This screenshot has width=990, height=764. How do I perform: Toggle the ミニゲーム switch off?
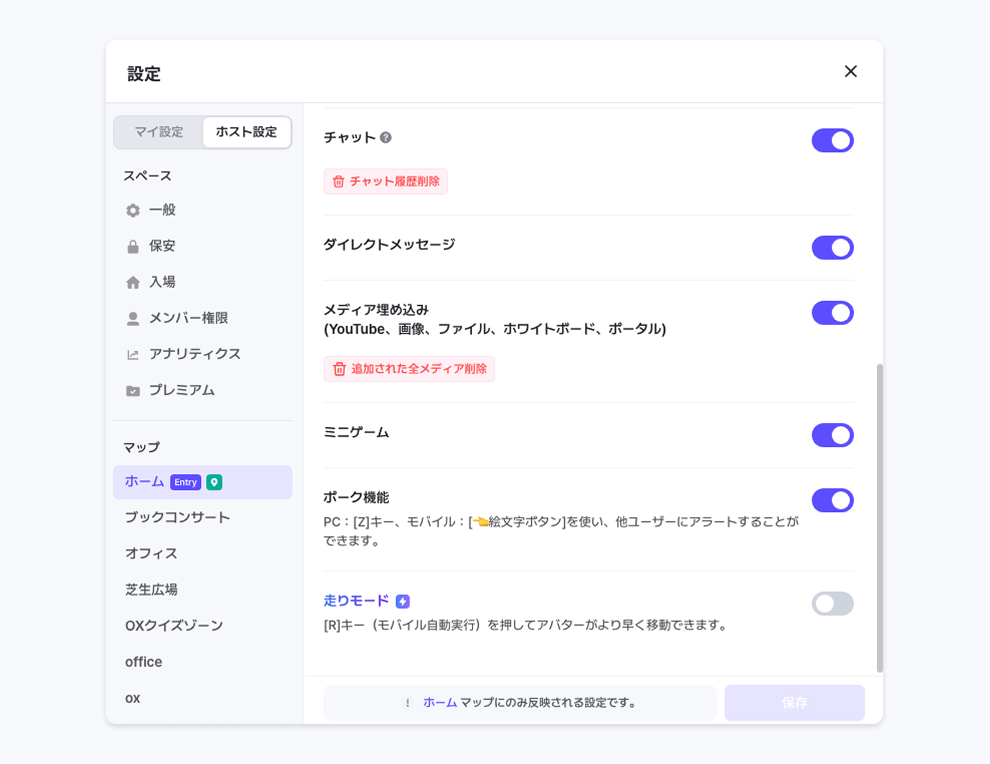click(x=832, y=435)
